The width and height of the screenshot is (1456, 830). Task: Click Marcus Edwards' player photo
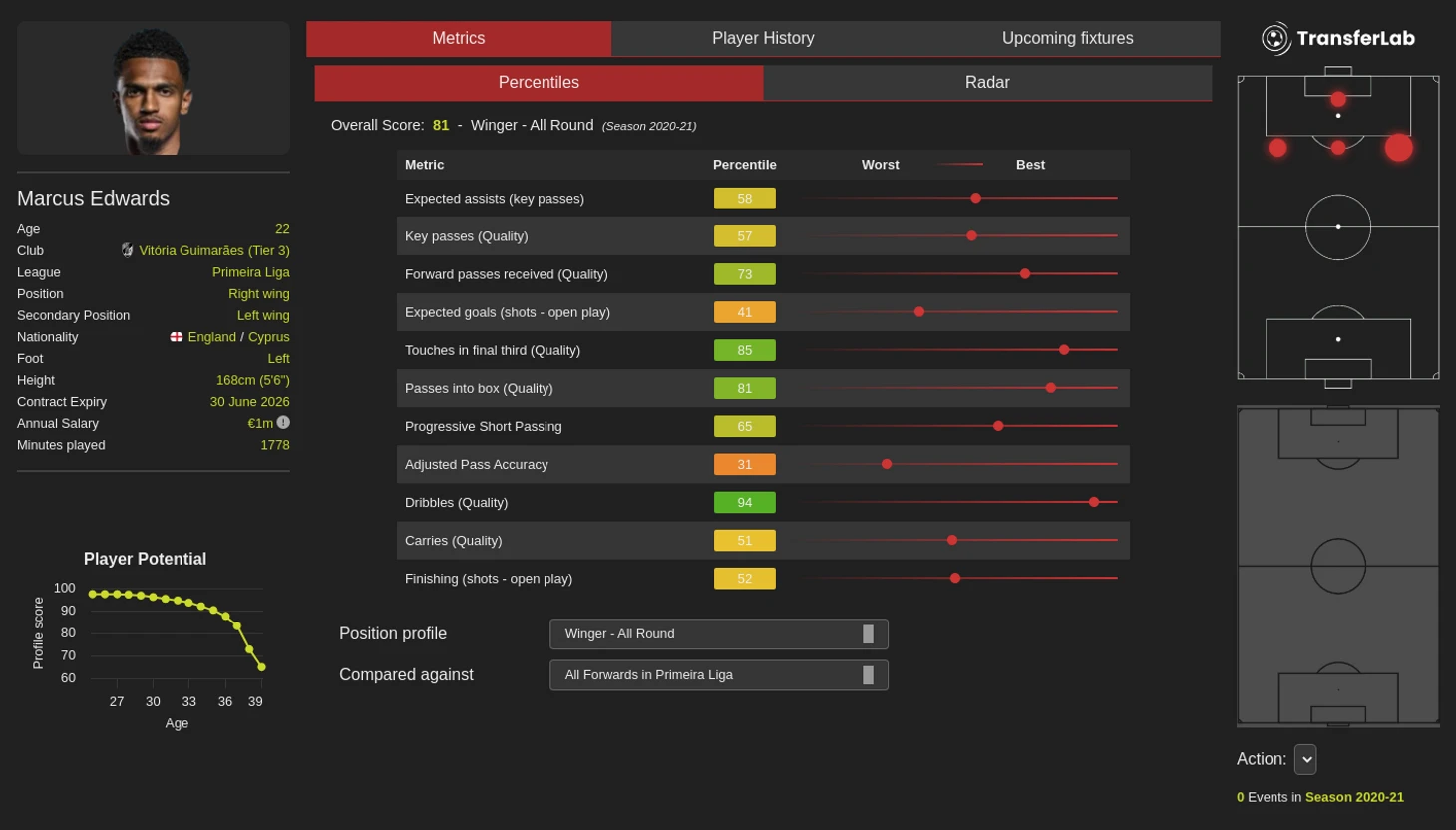tap(153, 90)
